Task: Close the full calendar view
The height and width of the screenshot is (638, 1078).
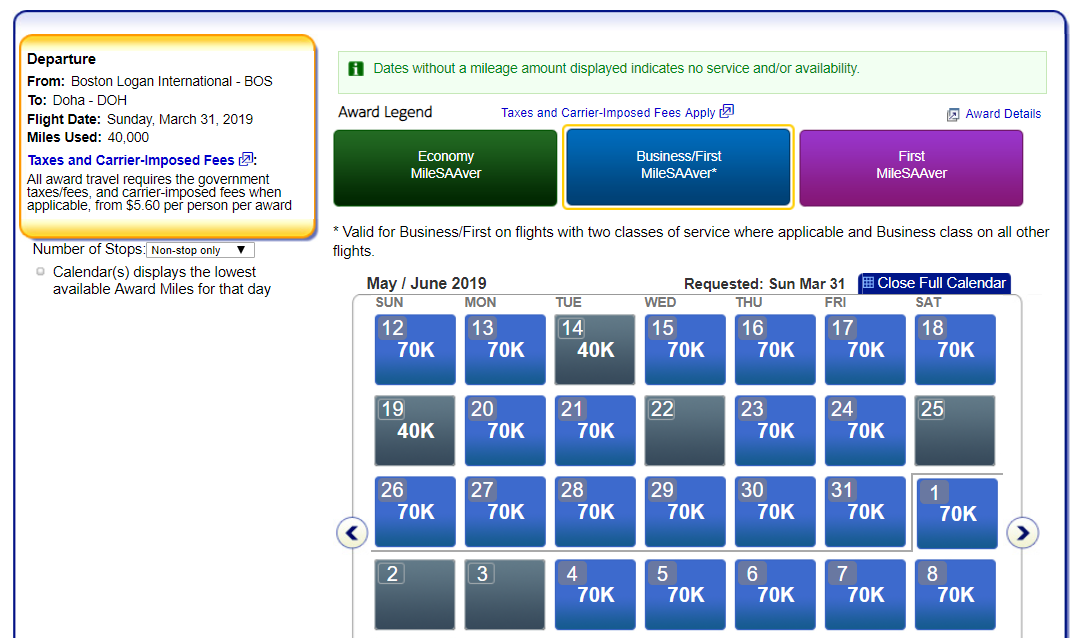Action: click(934, 283)
